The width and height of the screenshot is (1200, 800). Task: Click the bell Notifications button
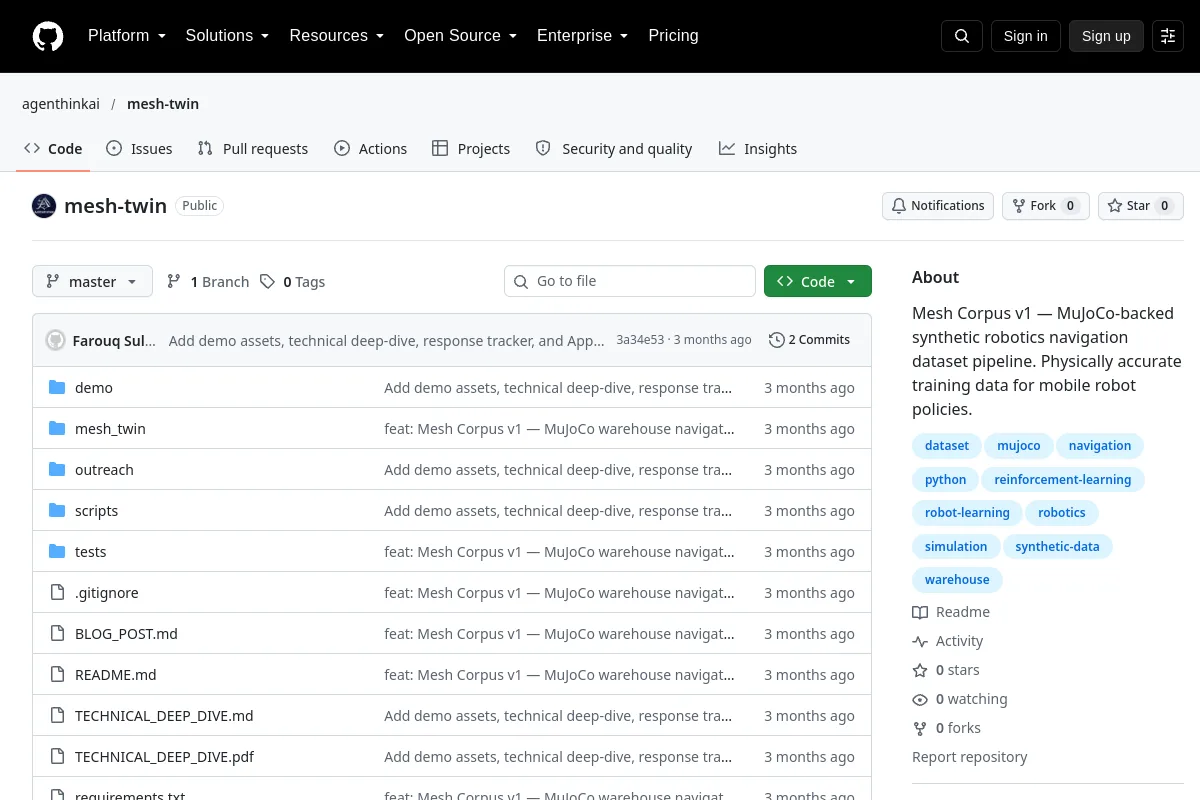[938, 206]
